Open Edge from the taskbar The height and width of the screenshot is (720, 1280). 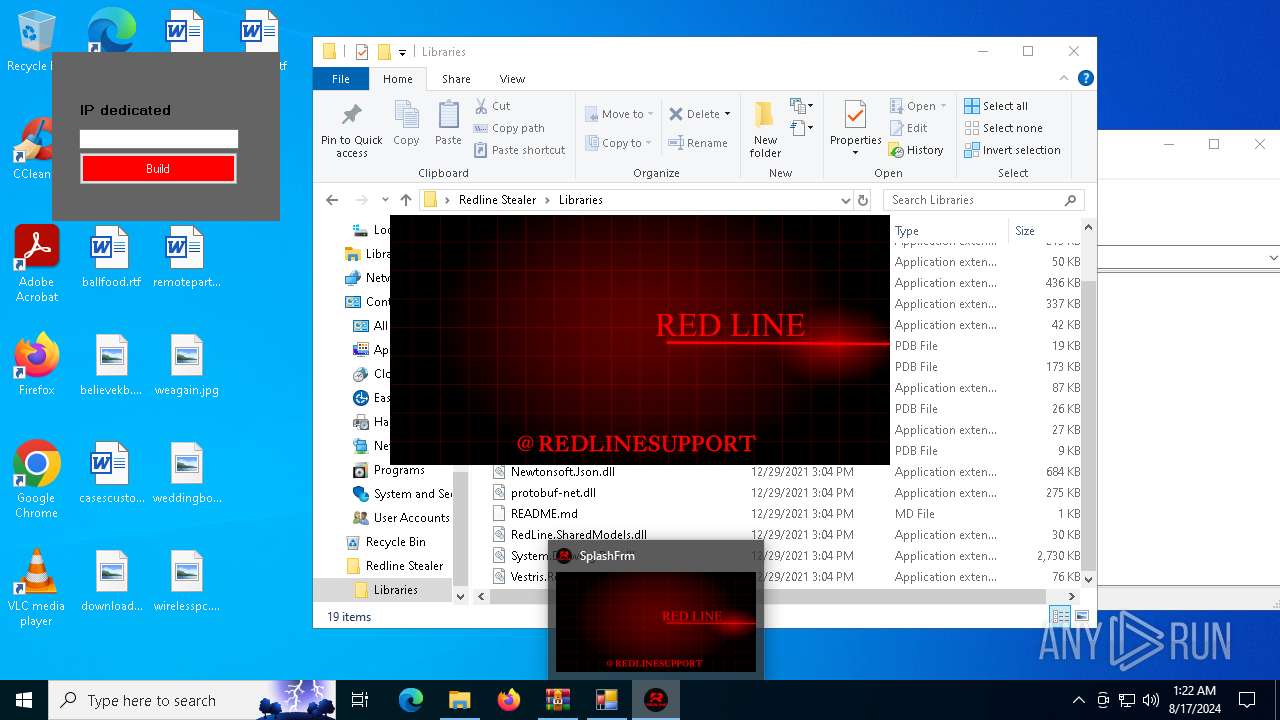(x=411, y=700)
